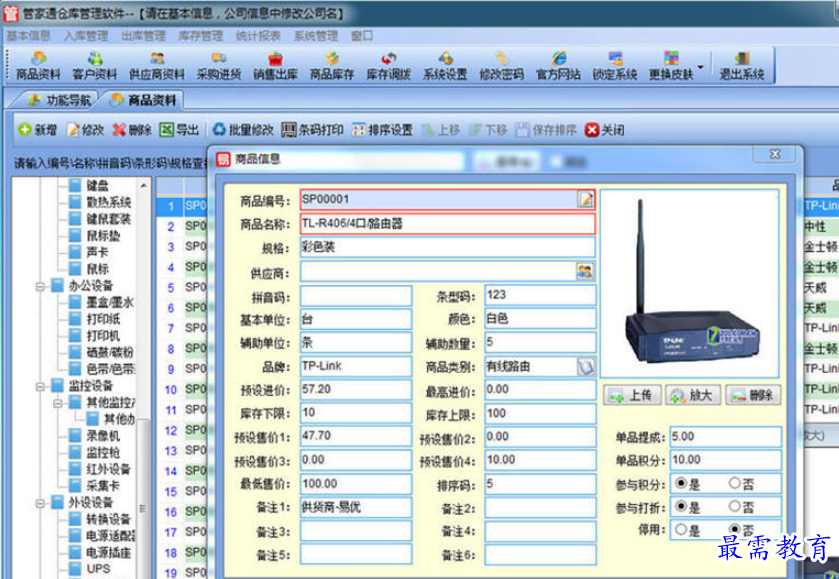Viewport: 839px width, 579px height.
Task: Switch to 商品资料 tab
Action: tap(143, 100)
